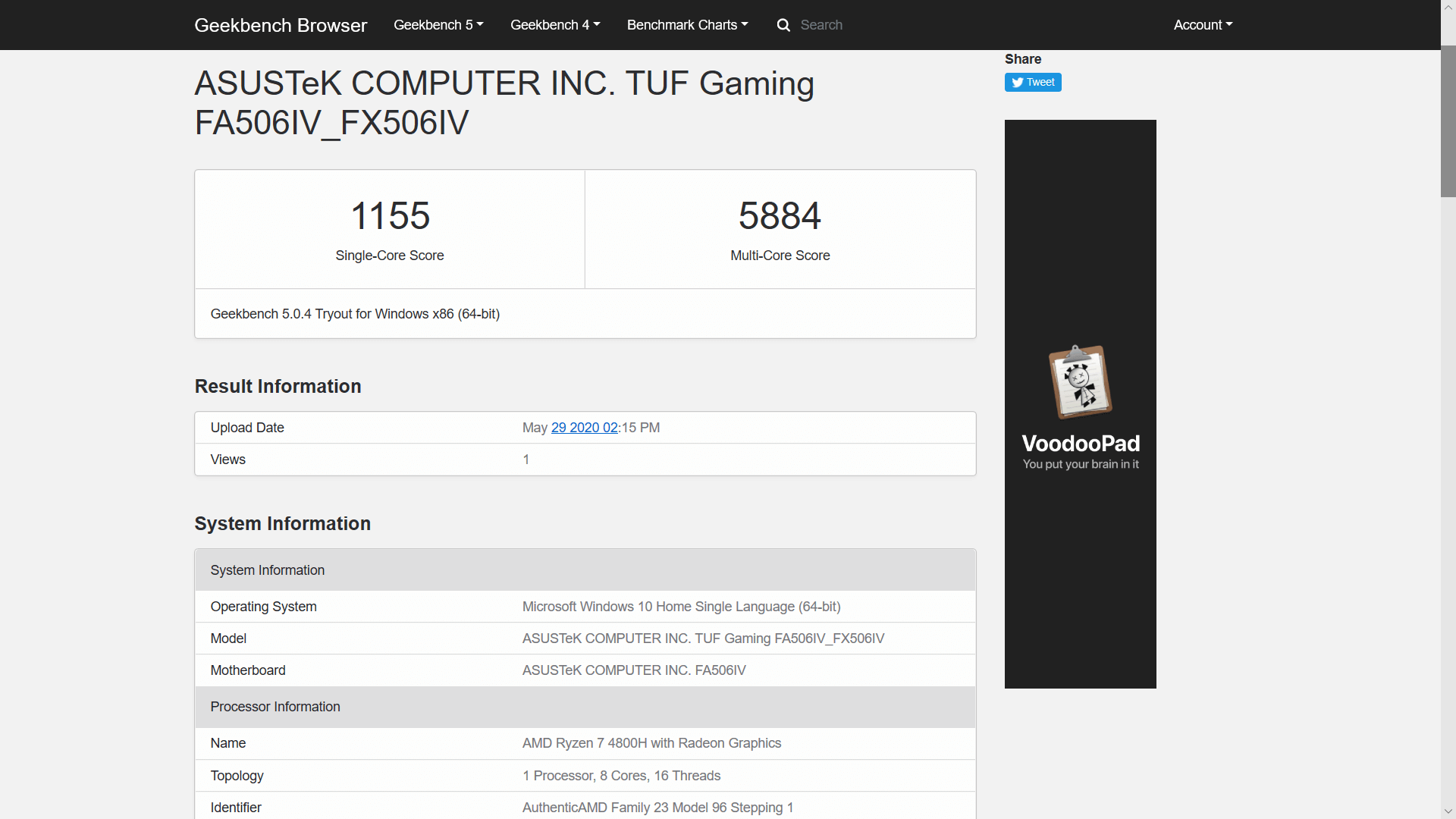Open the Benchmark Charts dropdown

click(x=686, y=25)
